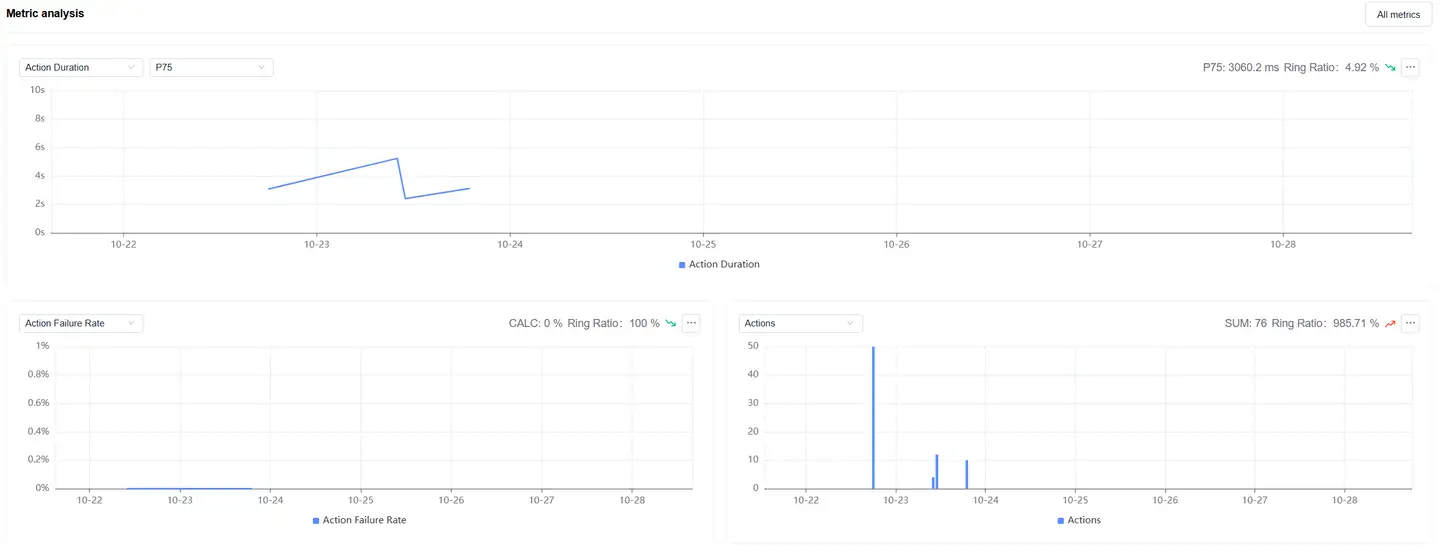Toggle Action Duration series via legend label
1440x556 pixels.
pyautogui.click(x=724, y=265)
